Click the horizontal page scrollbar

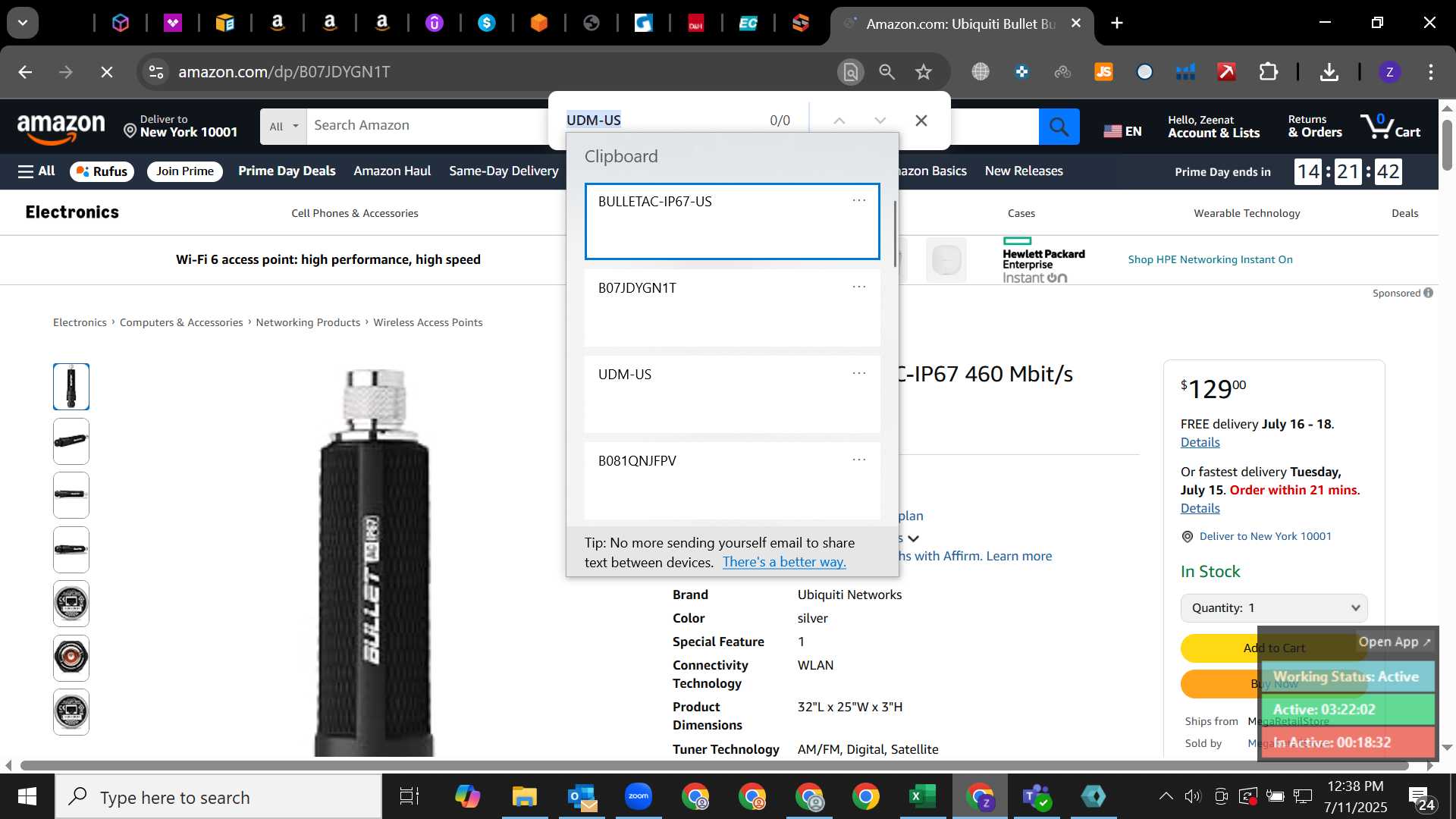coord(713,765)
